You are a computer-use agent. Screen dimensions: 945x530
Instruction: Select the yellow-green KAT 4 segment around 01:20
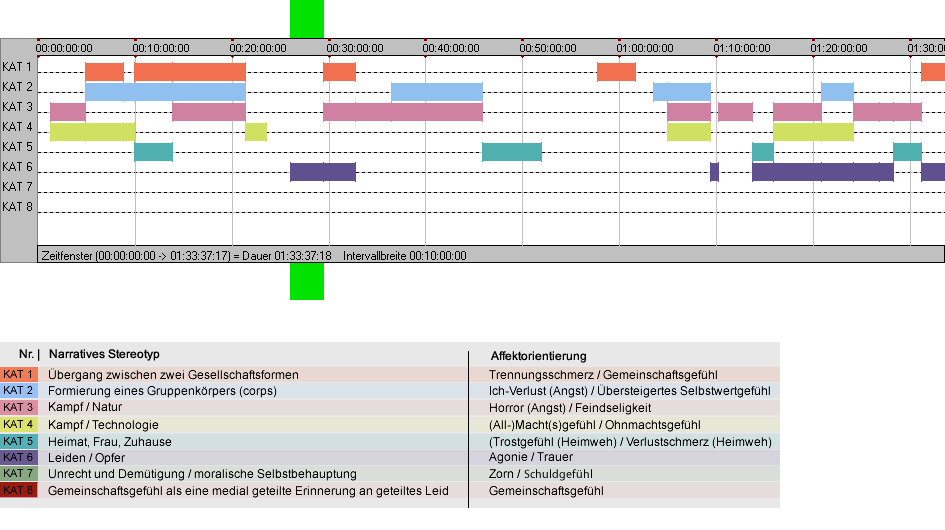814,131
